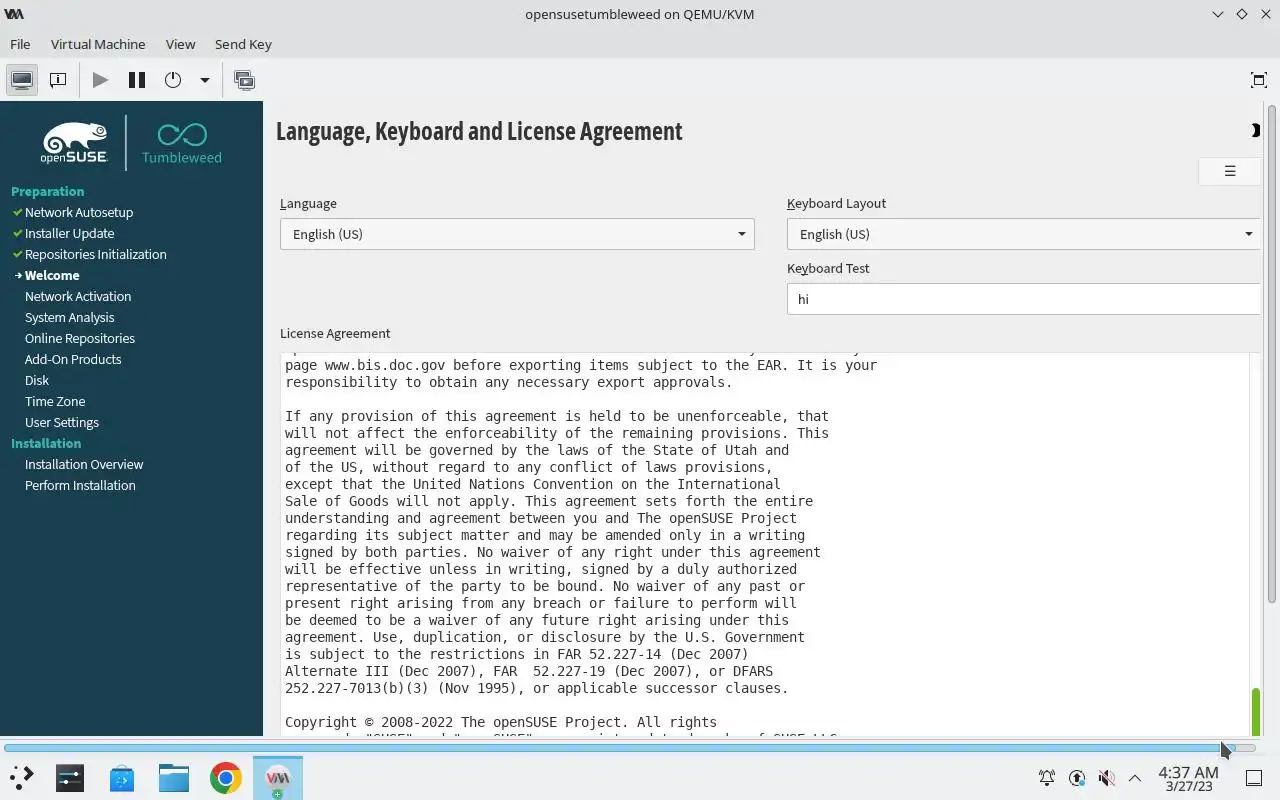Select User Settings step
The image size is (1280, 800).
click(x=62, y=422)
